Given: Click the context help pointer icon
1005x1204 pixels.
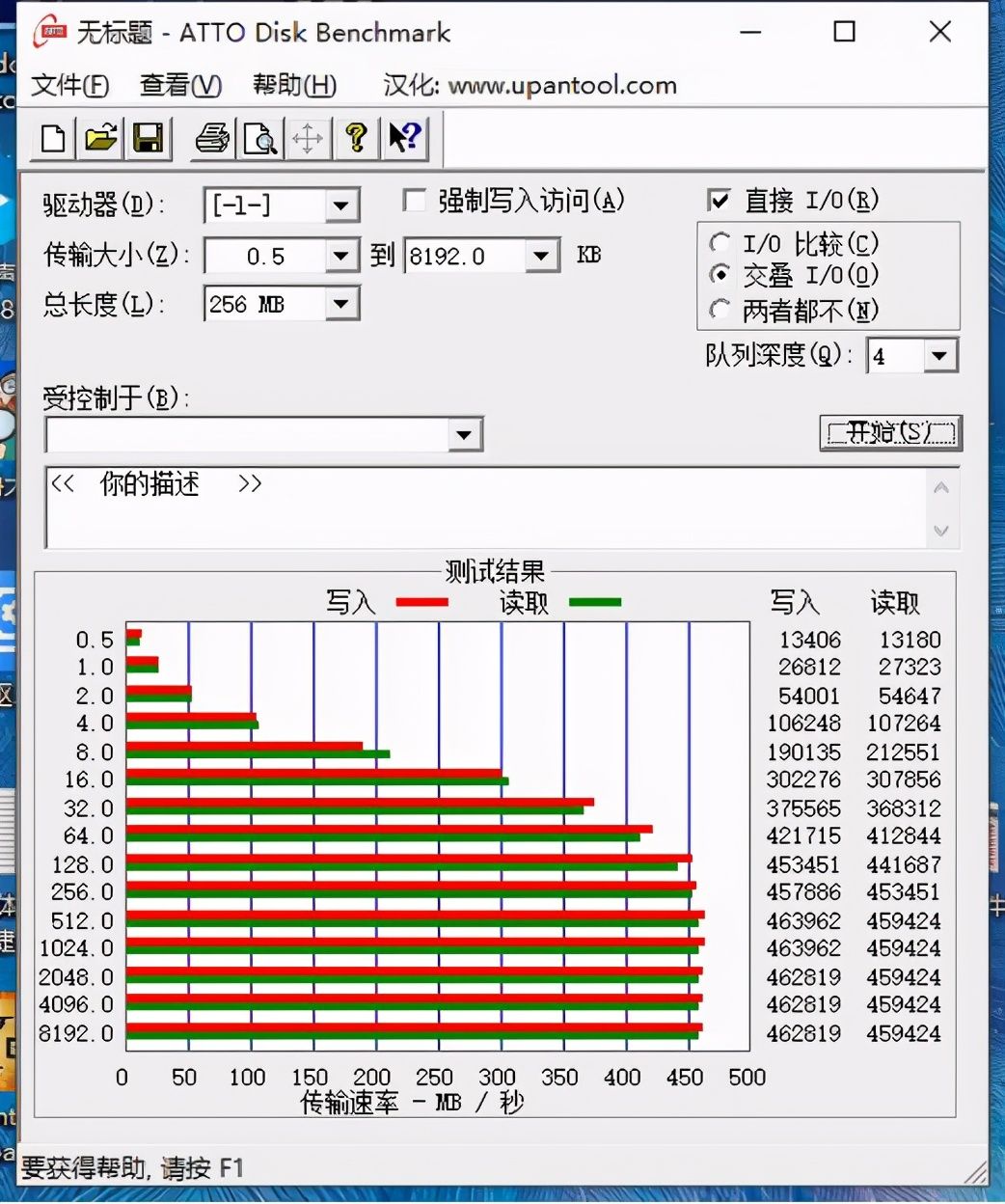Looking at the screenshot, I should click(x=404, y=139).
